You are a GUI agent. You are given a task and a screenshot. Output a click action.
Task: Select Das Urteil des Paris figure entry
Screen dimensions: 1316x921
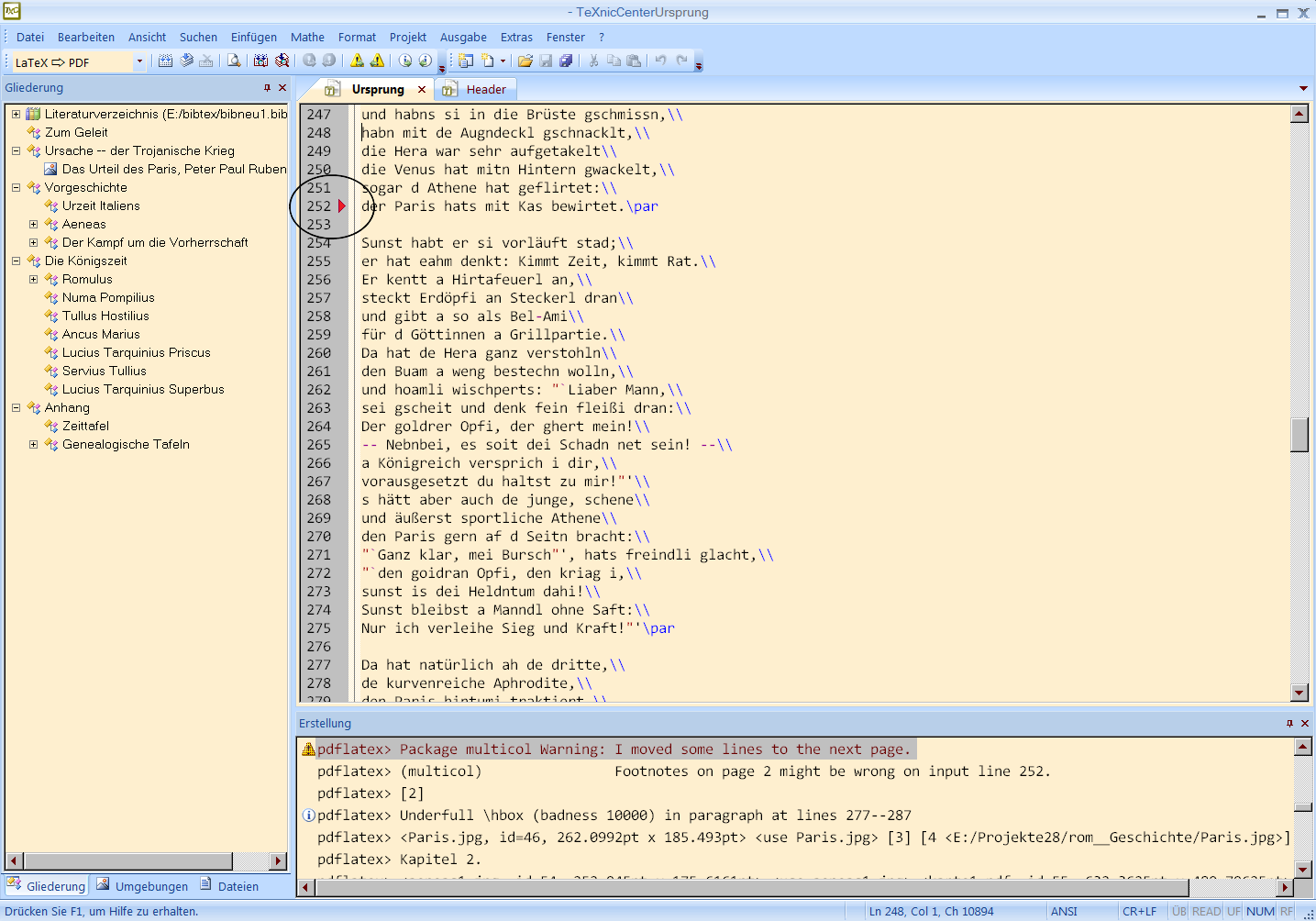pyautogui.click(x=174, y=169)
